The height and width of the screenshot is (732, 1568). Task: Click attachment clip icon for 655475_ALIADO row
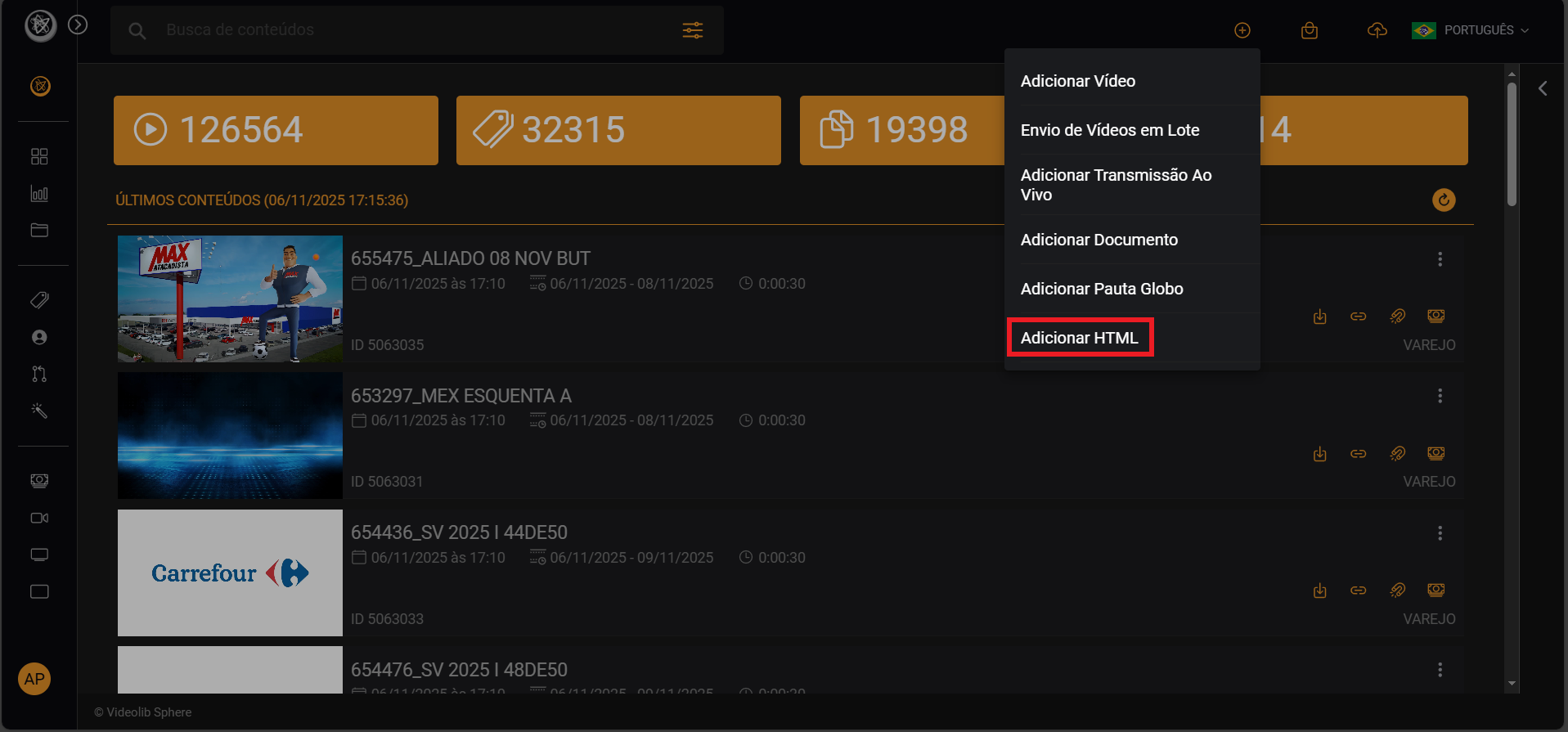[x=1397, y=317]
